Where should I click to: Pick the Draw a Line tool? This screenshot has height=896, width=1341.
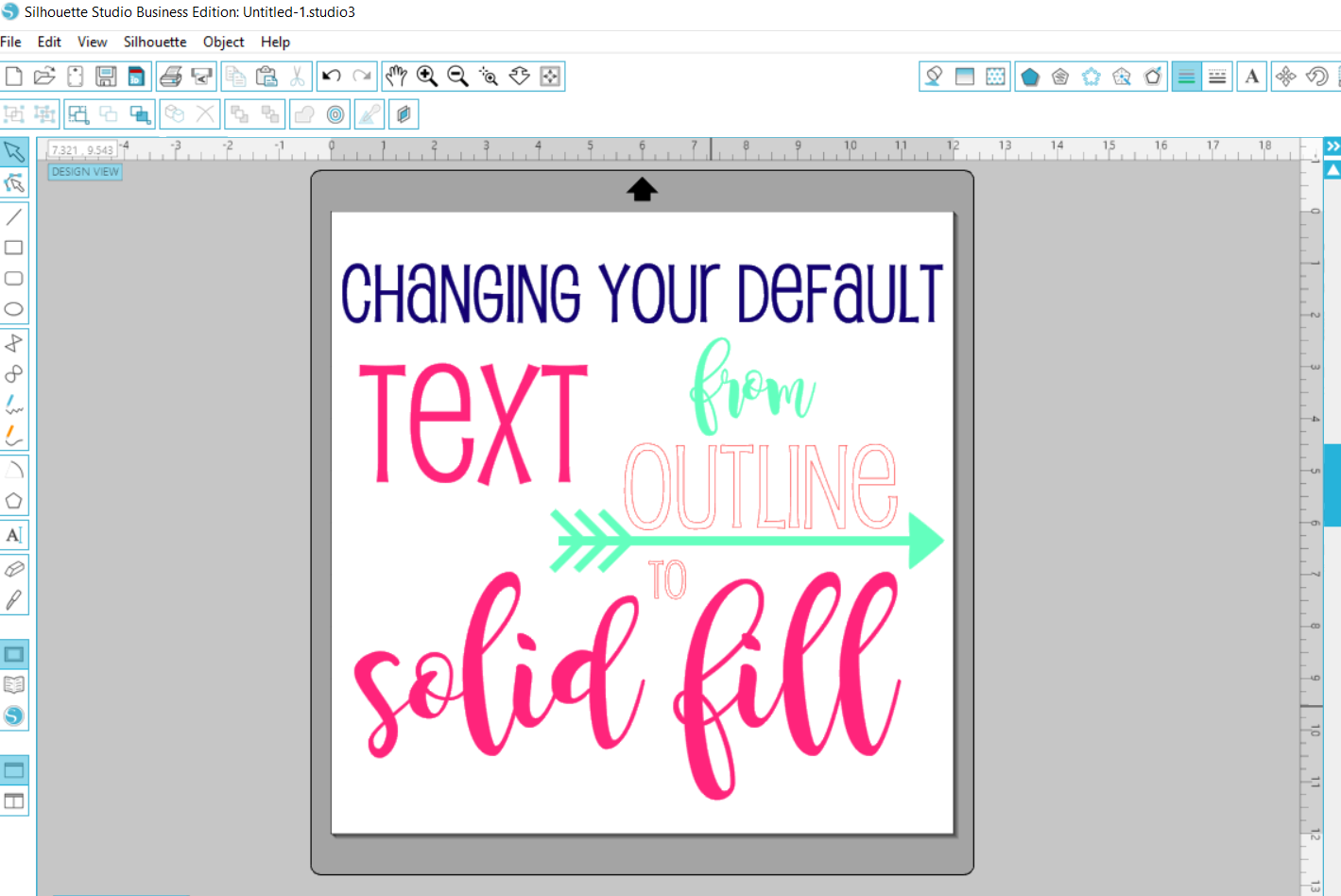pyautogui.click(x=14, y=217)
